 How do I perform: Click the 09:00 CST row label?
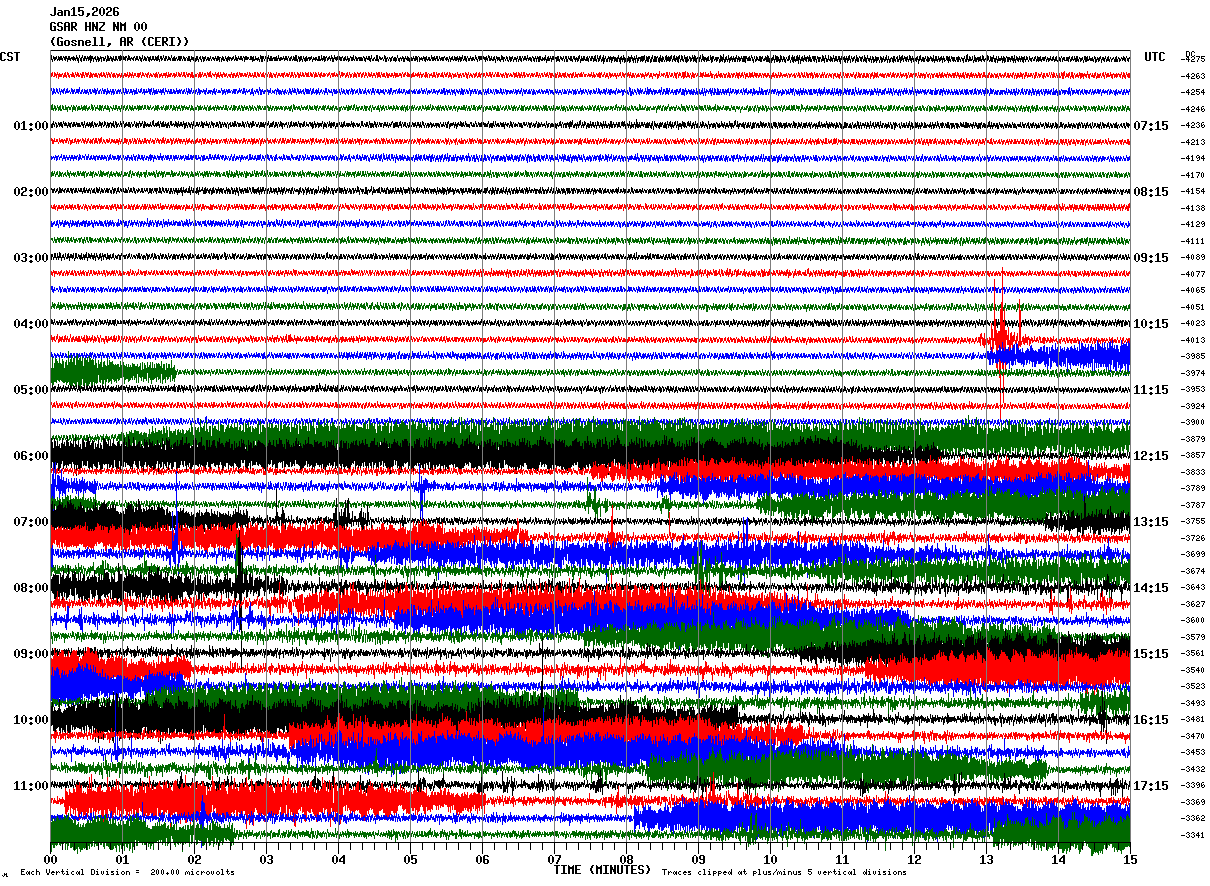pos(31,654)
